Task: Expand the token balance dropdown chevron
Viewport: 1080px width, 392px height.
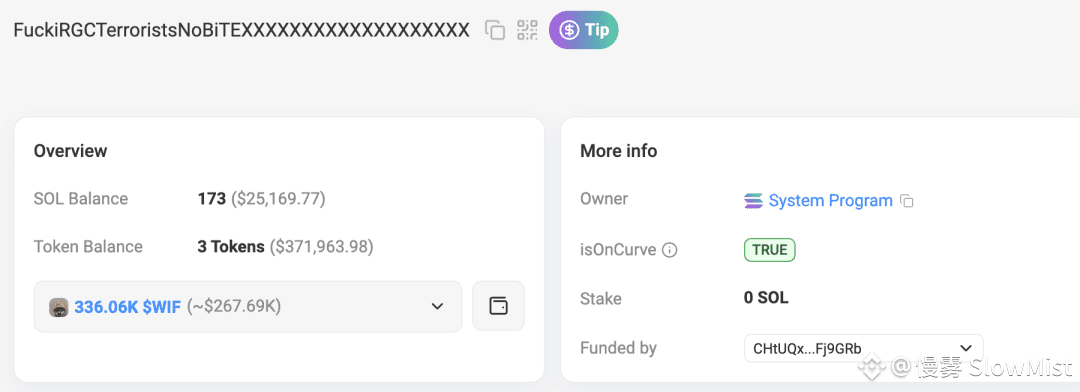Action: coord(437,307)
